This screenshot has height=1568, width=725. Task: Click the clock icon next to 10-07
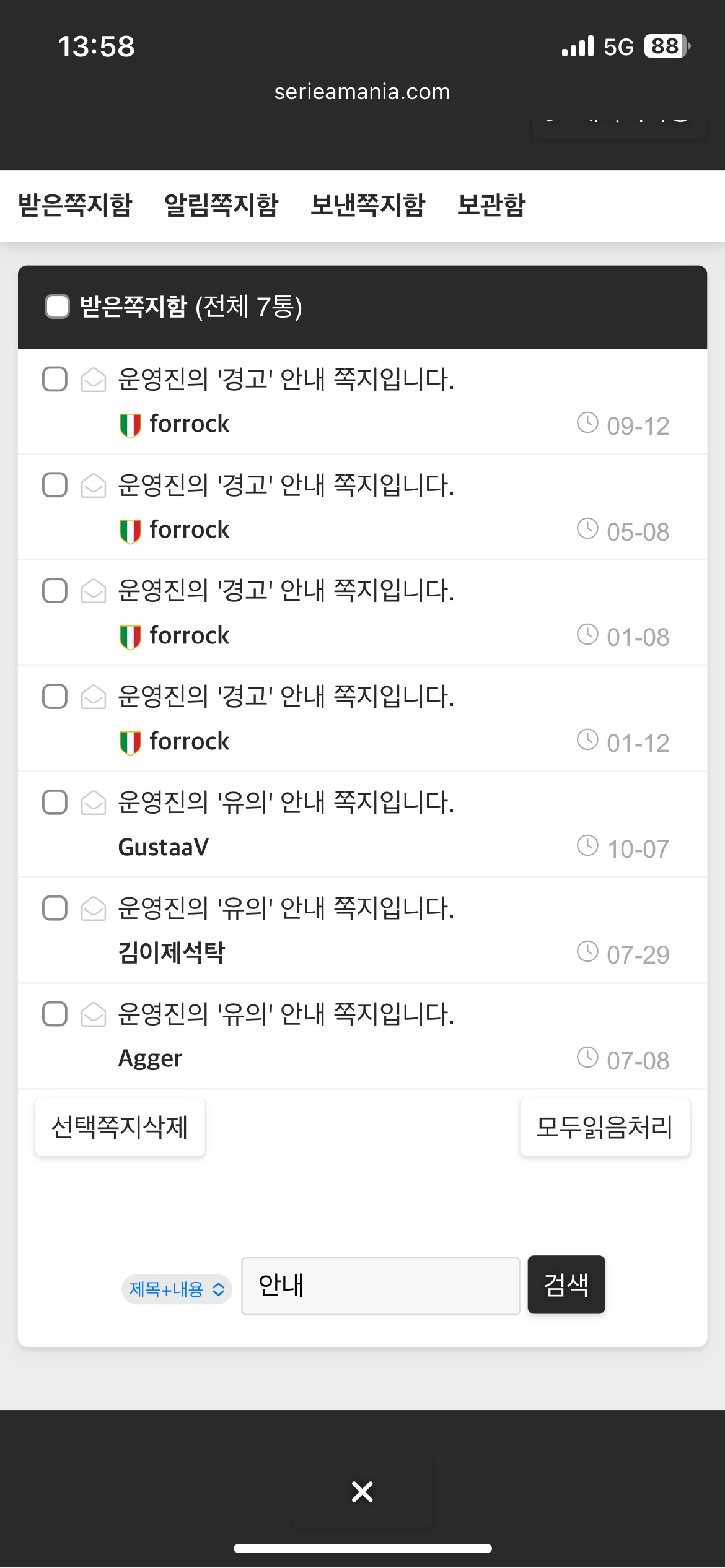click(x=587, y=846)
